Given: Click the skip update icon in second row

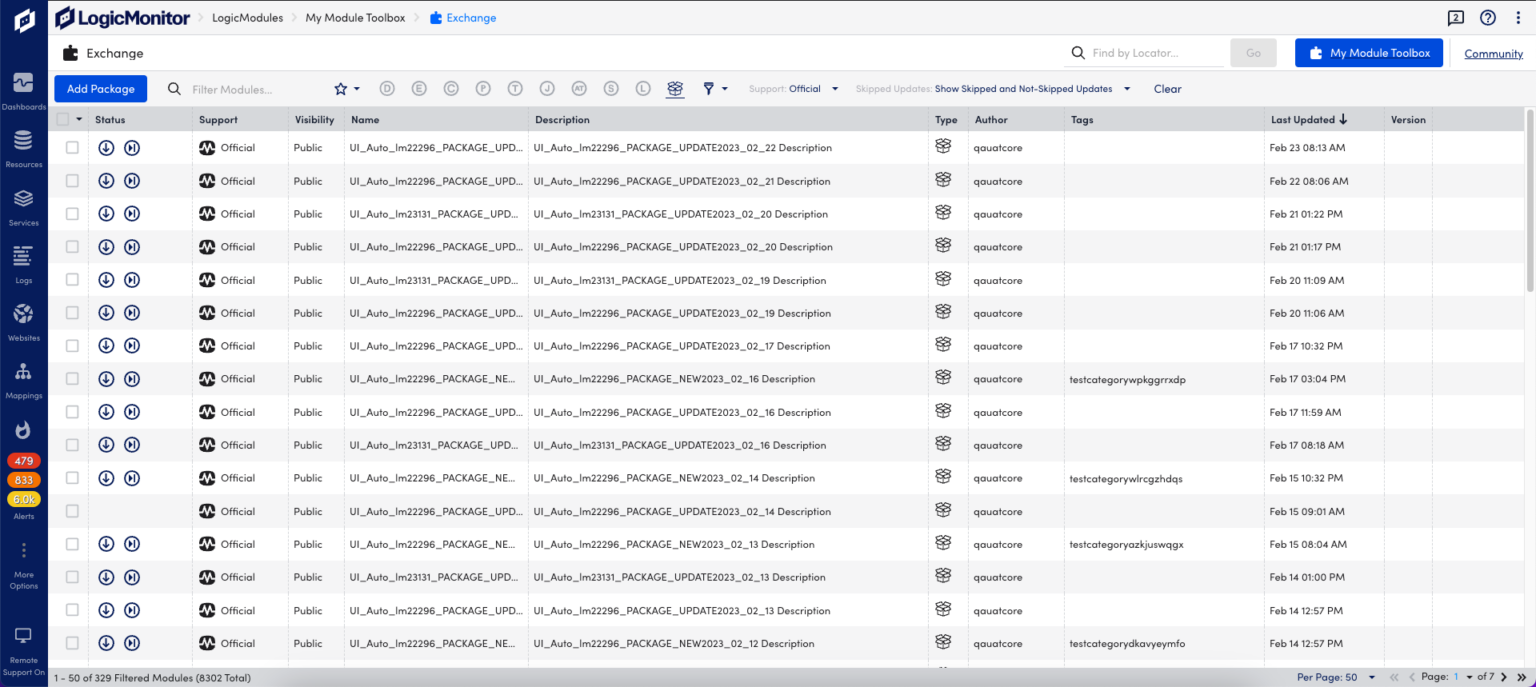Looking at the screenshot, I should pos(132,181).
